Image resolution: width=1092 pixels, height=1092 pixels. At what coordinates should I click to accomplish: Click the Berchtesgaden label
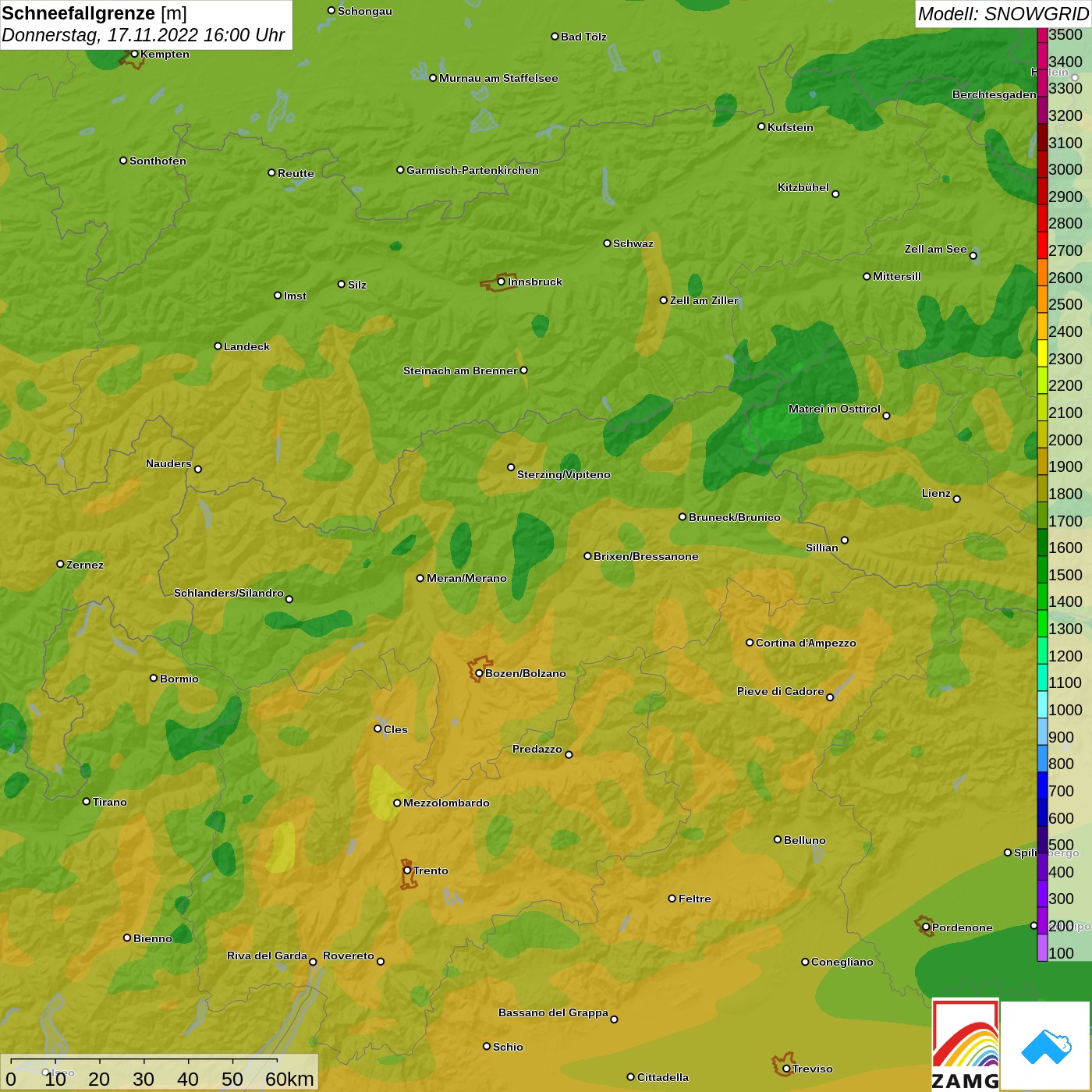pyautogui.click(x=994, y=94)
